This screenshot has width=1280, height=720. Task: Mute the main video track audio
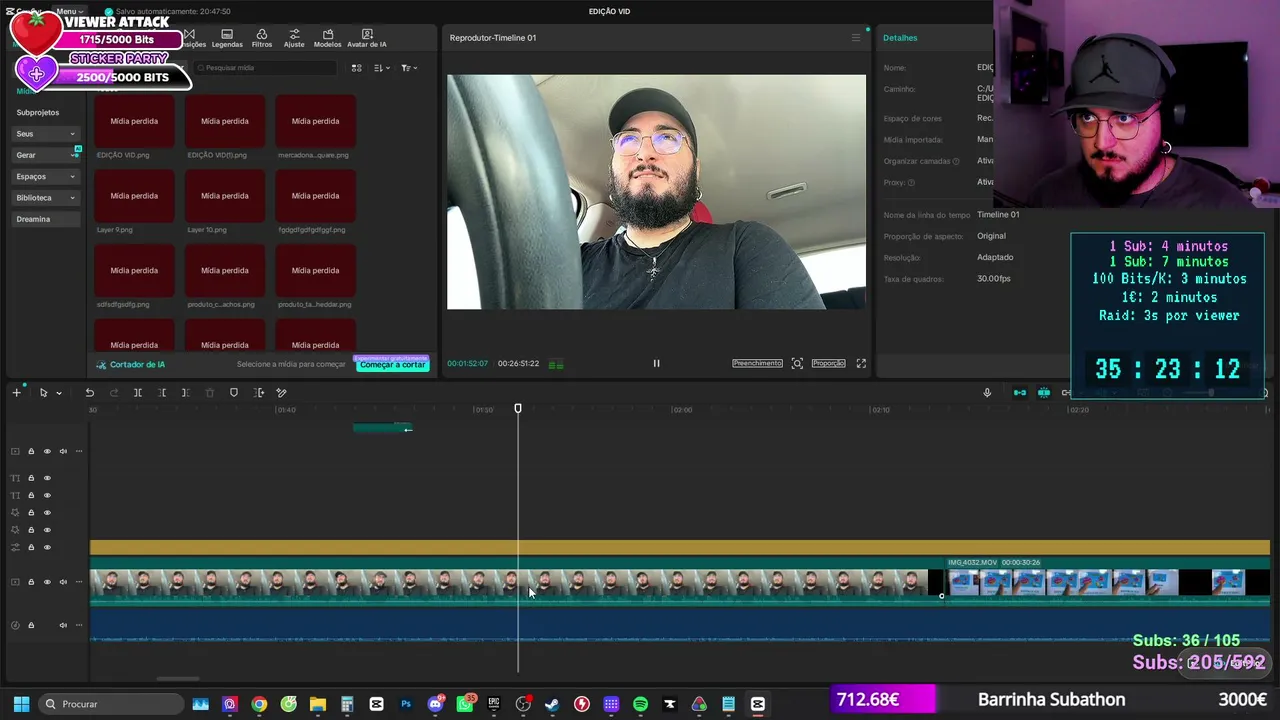pyautogui.click(x=63, y=582)
